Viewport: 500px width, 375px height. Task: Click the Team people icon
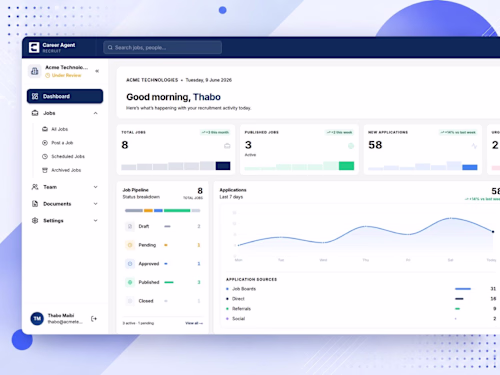35,187
